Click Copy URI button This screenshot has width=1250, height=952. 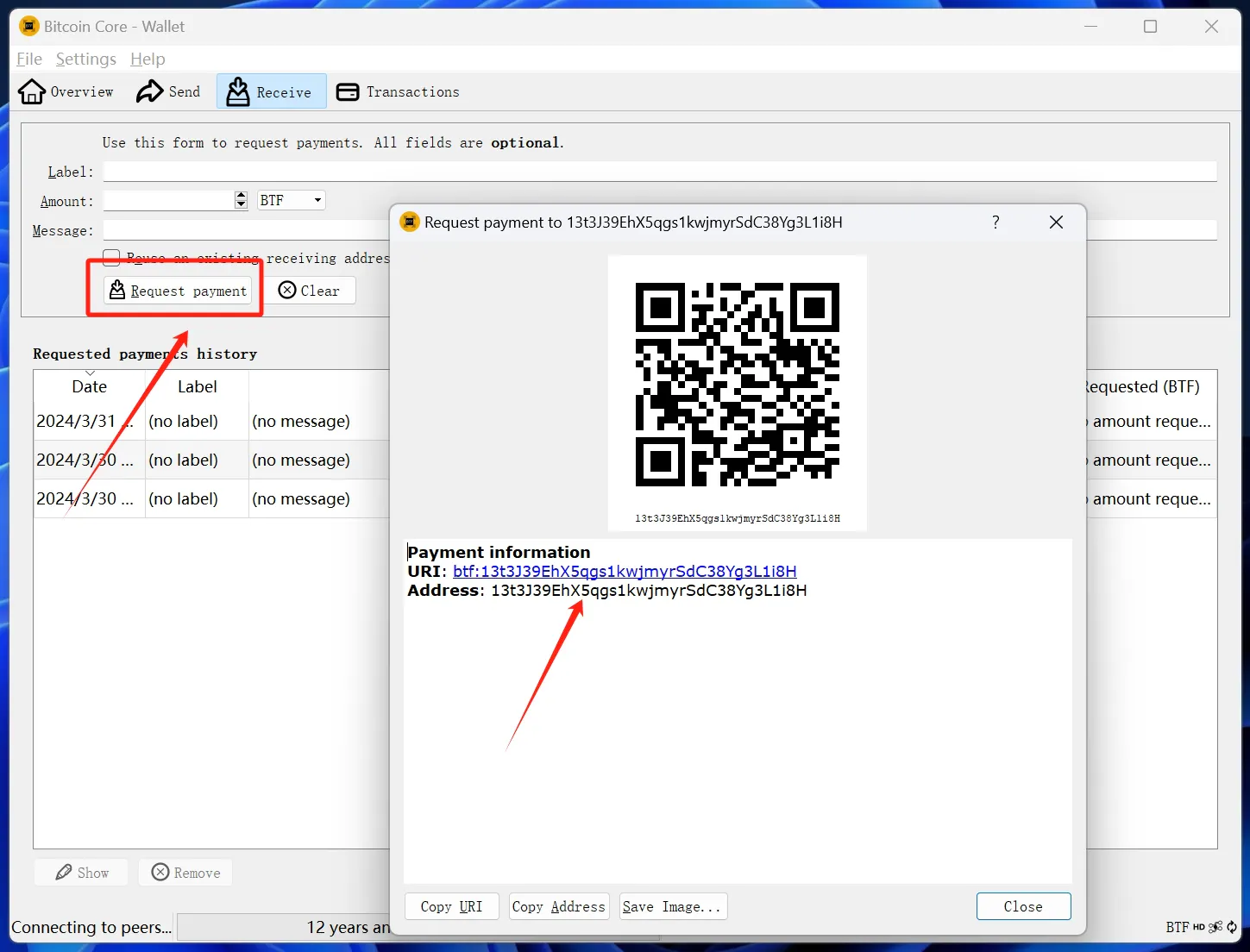click(x=451, y=906)
